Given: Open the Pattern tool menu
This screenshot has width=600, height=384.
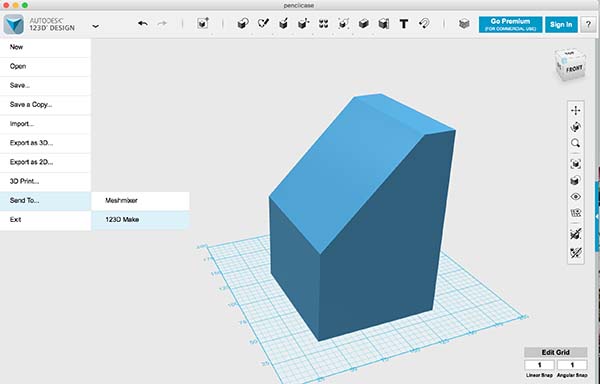Looking at the screenshot, I should 323,24.
